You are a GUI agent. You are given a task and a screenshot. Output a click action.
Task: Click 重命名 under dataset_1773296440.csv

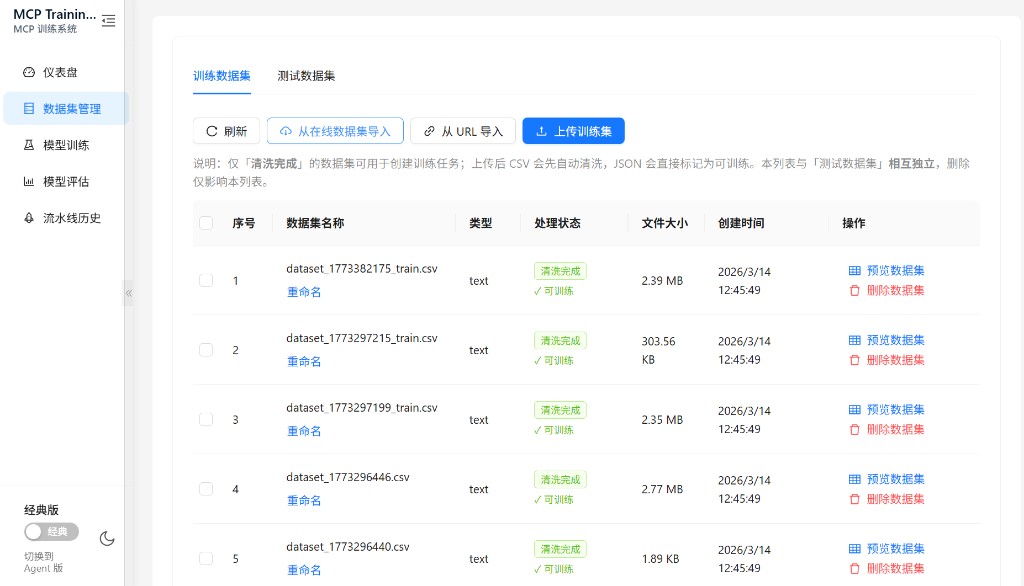coord(304,570)
